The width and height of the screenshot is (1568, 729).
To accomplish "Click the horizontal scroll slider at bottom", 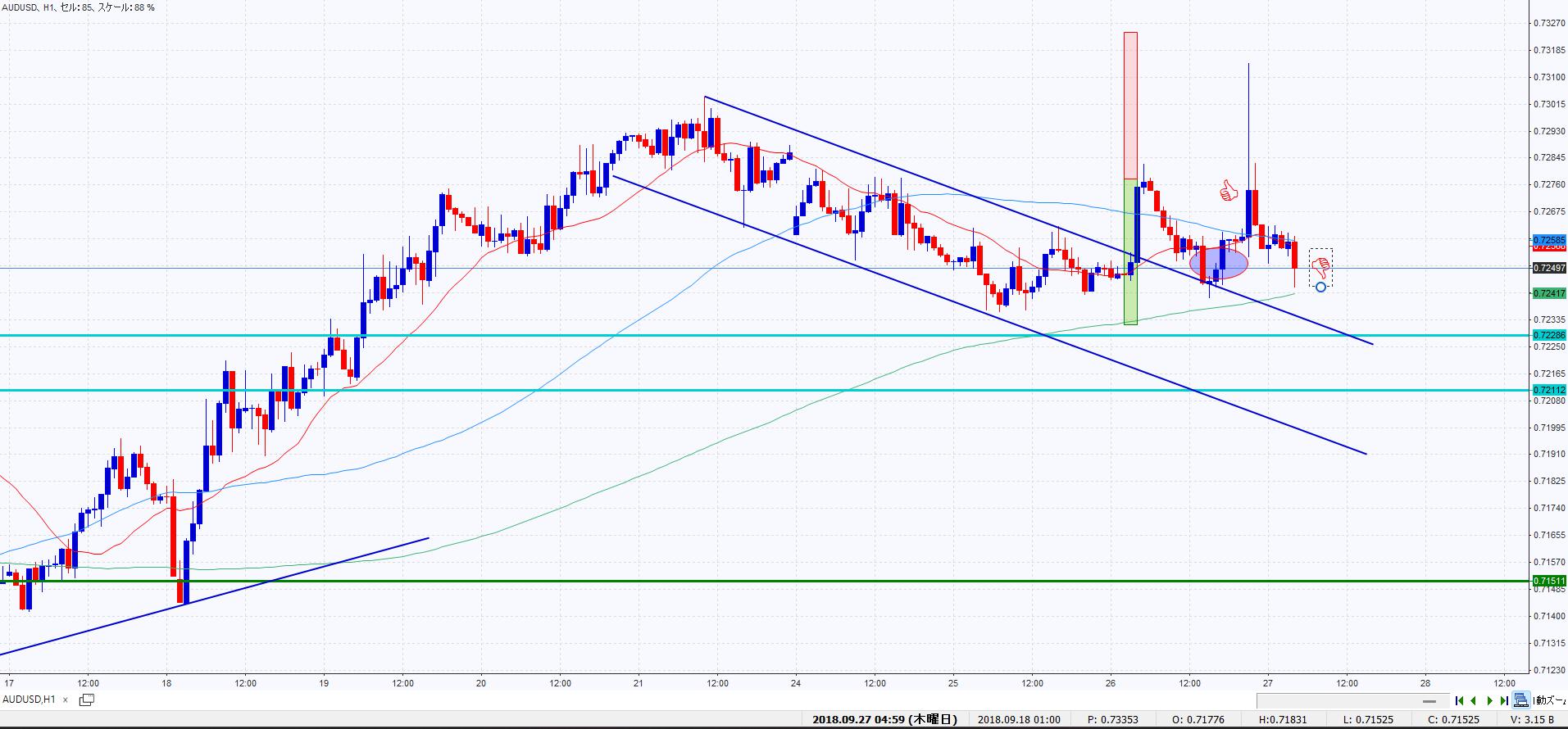I will coord(1429,701).
